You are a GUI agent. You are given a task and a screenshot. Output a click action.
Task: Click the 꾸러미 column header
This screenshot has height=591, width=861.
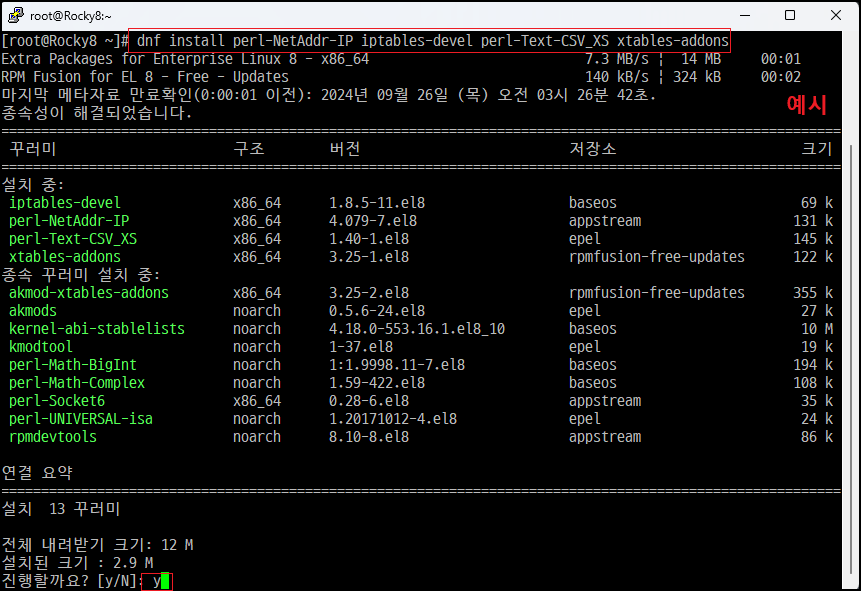[x=33, y=149]
